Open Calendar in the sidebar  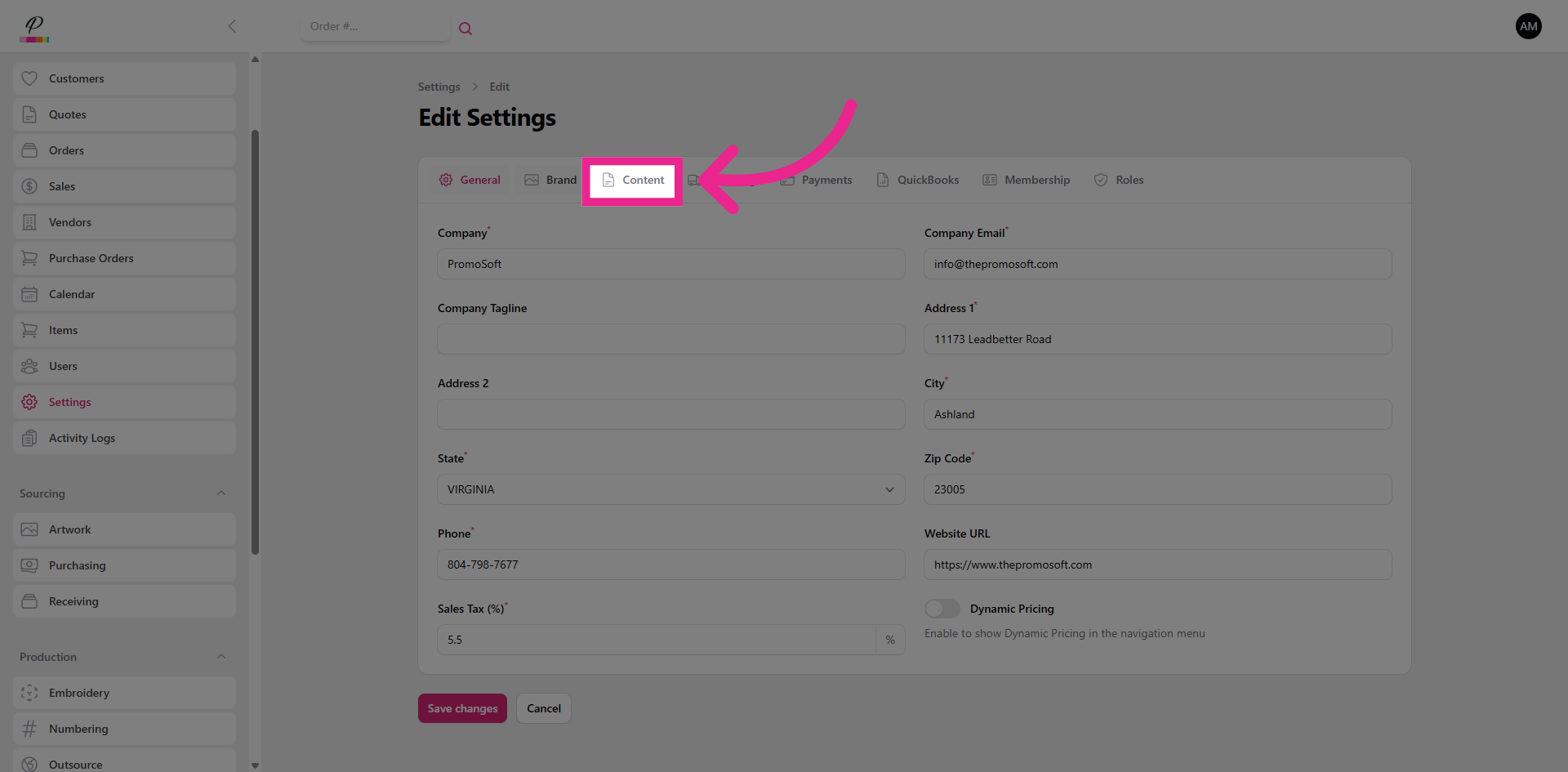[72, 294]
